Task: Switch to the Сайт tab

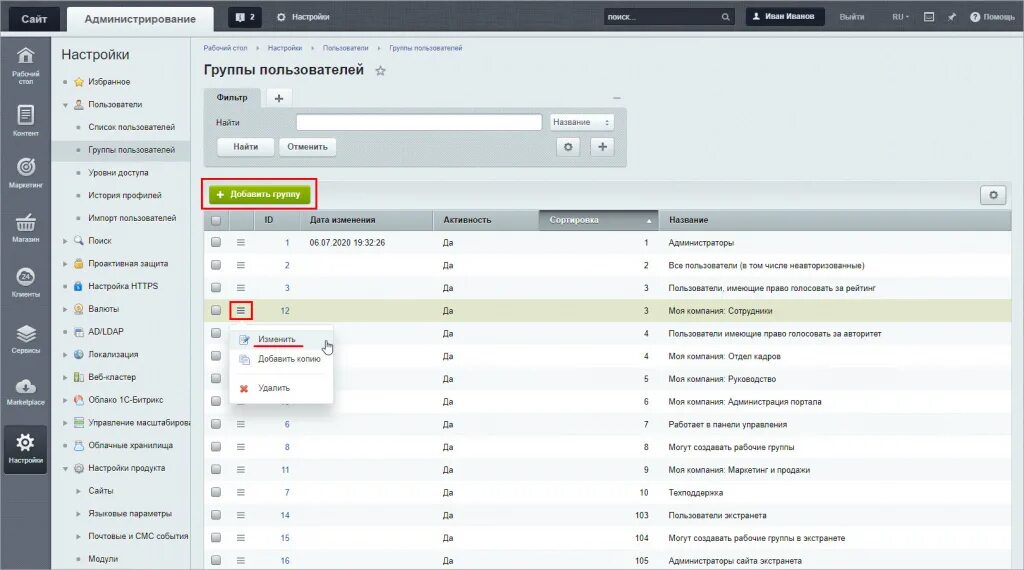Action: click(x=34, y=19)
